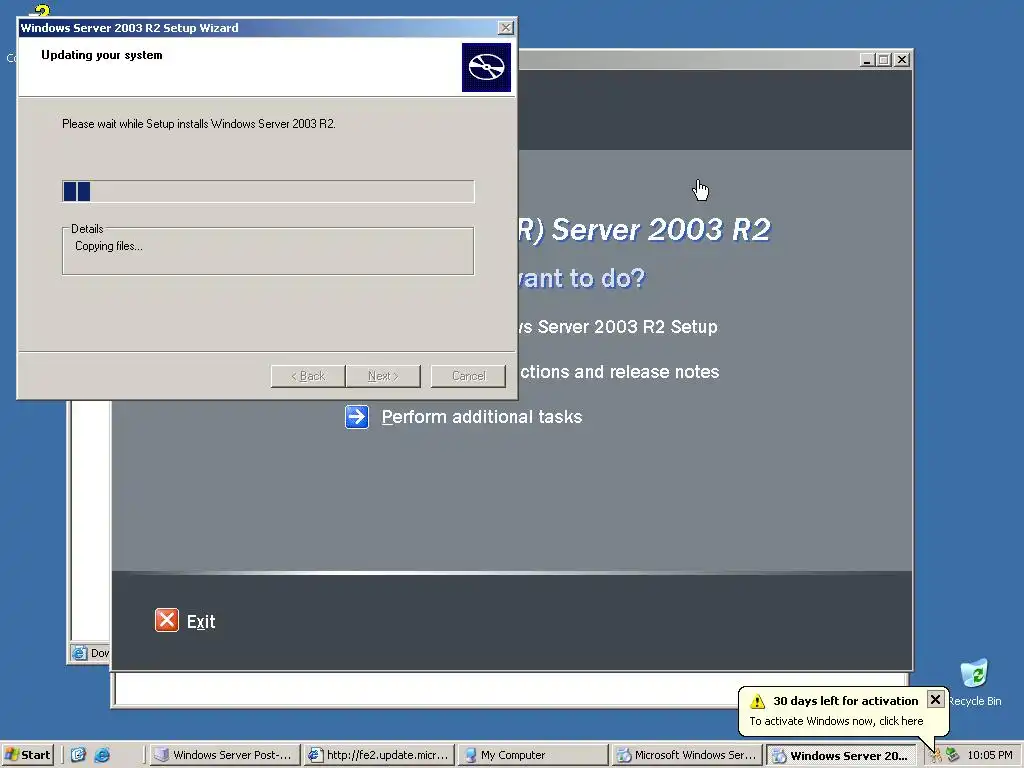Click the setup wizard CD disc icon
Screen dimensions: 1024x768
coord(487,67)
